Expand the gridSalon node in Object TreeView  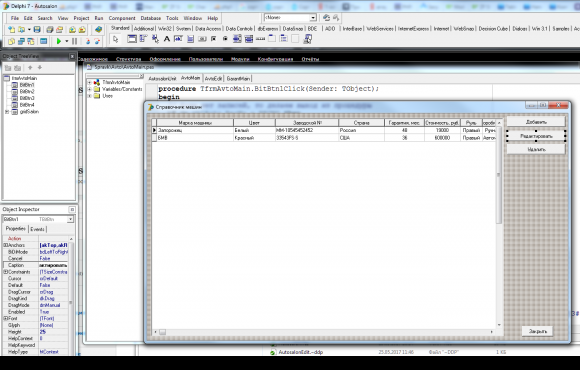(x=7, y=112)
